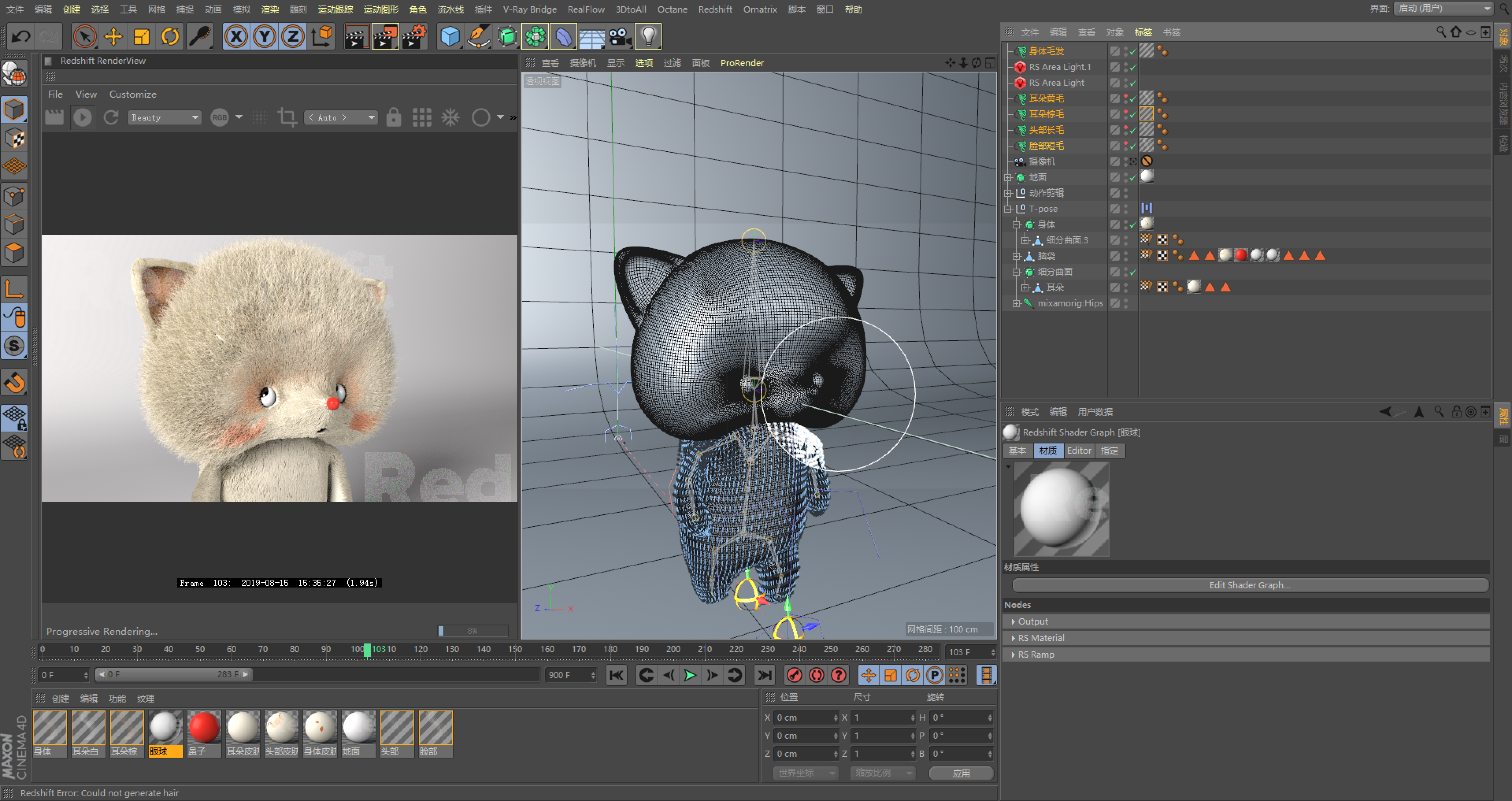
Task: Open the Beauty AOV dropdown
Action: (164, 117)
